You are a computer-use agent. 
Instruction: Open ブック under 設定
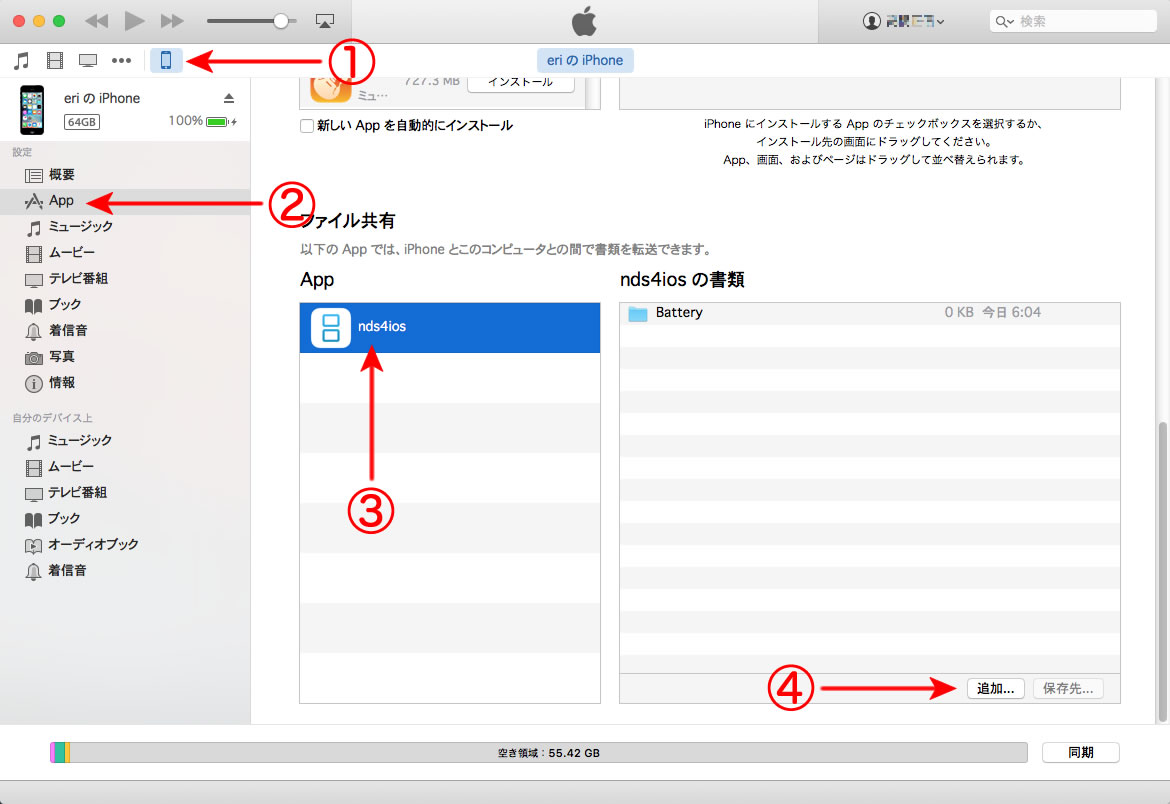coord(125,305)
